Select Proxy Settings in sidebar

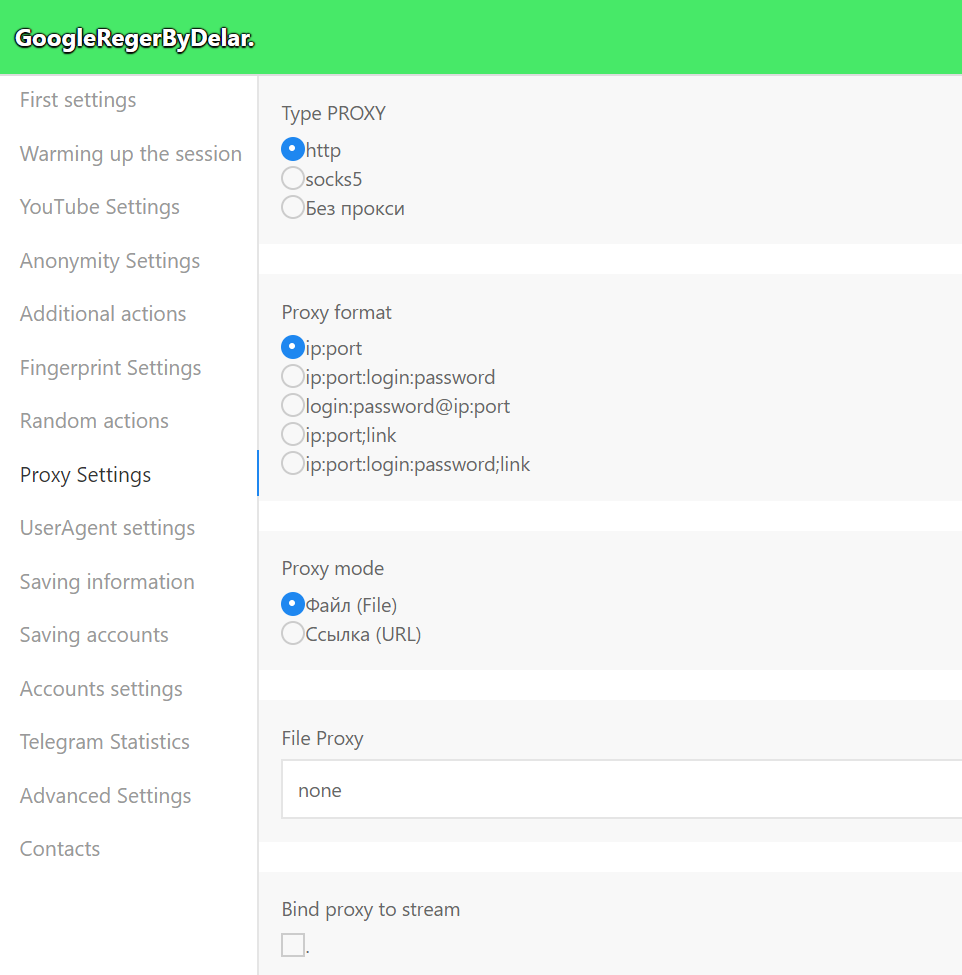pyautogui.click(x=85, y=474)
